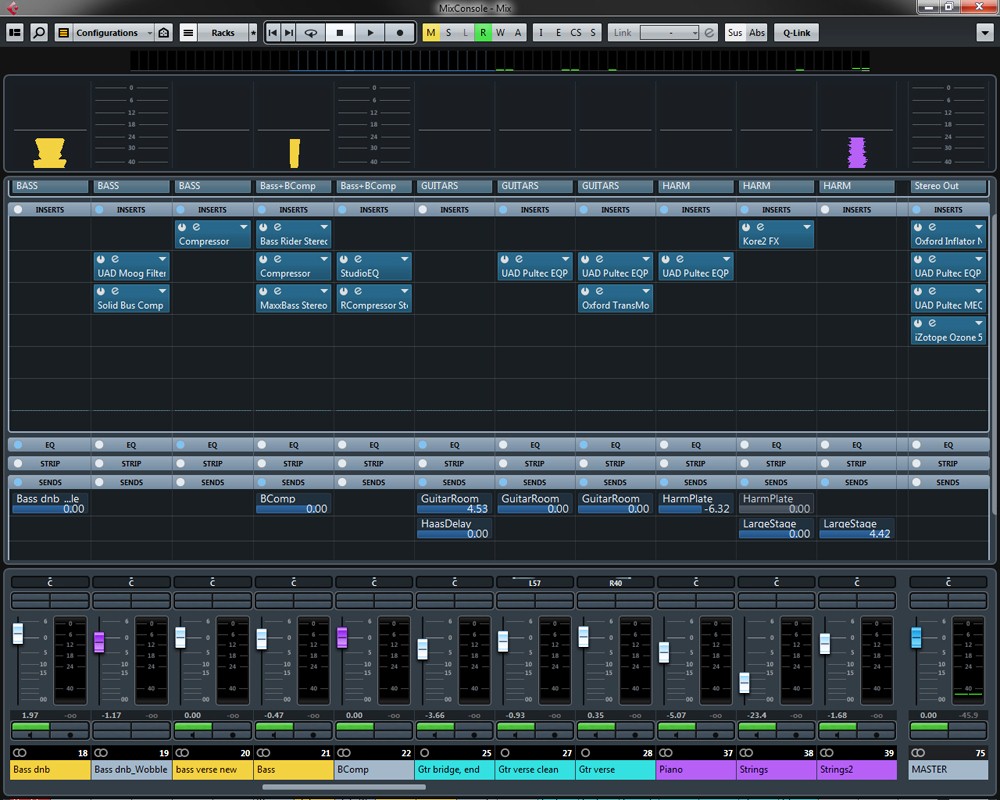The image size is (1000, 800).
Task: Toggle global Write automation button W
Action: (x=500, y=33)
